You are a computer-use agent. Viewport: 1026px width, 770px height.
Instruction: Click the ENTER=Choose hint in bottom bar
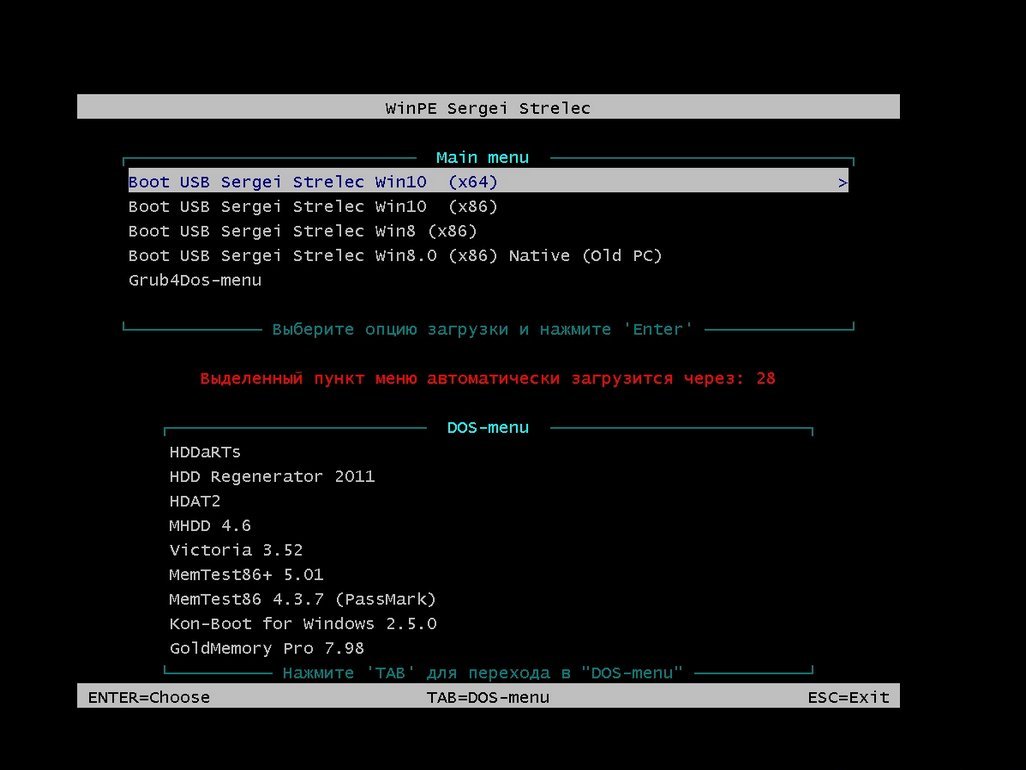[149, 697]
